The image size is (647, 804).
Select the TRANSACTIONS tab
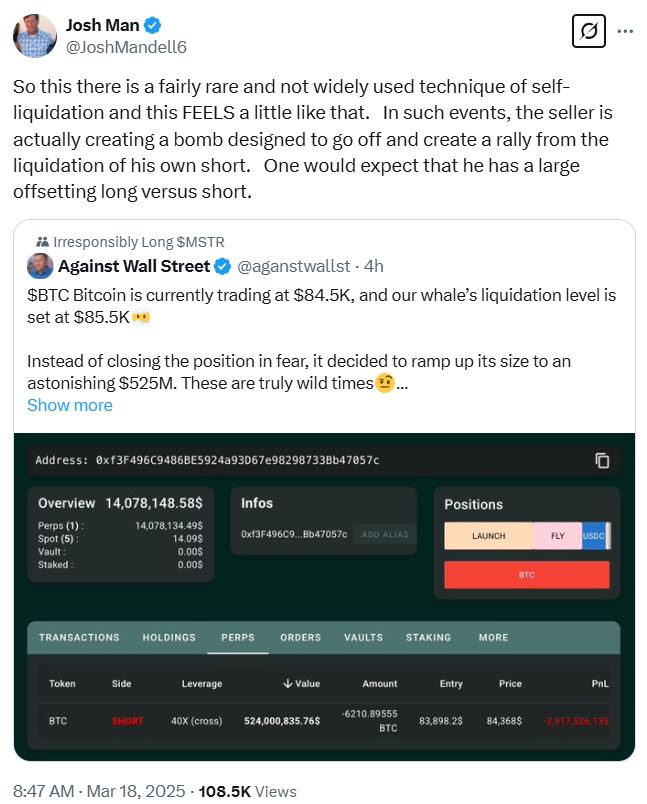coord(79,638)
